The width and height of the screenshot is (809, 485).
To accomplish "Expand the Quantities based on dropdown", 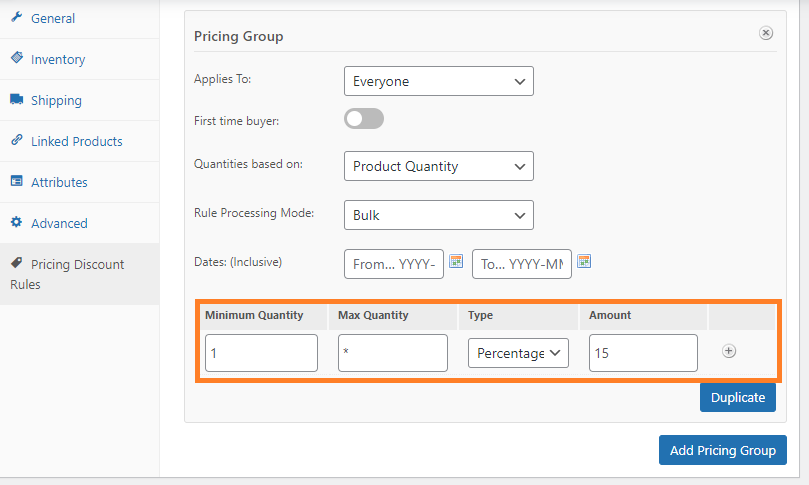I will click(x=438, y=166).
